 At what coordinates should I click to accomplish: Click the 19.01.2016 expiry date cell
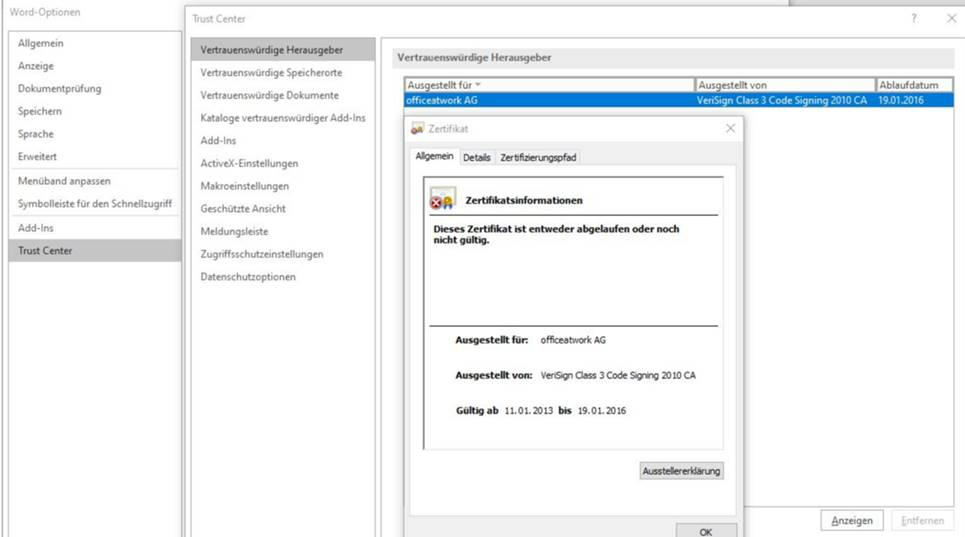[900, 100]
